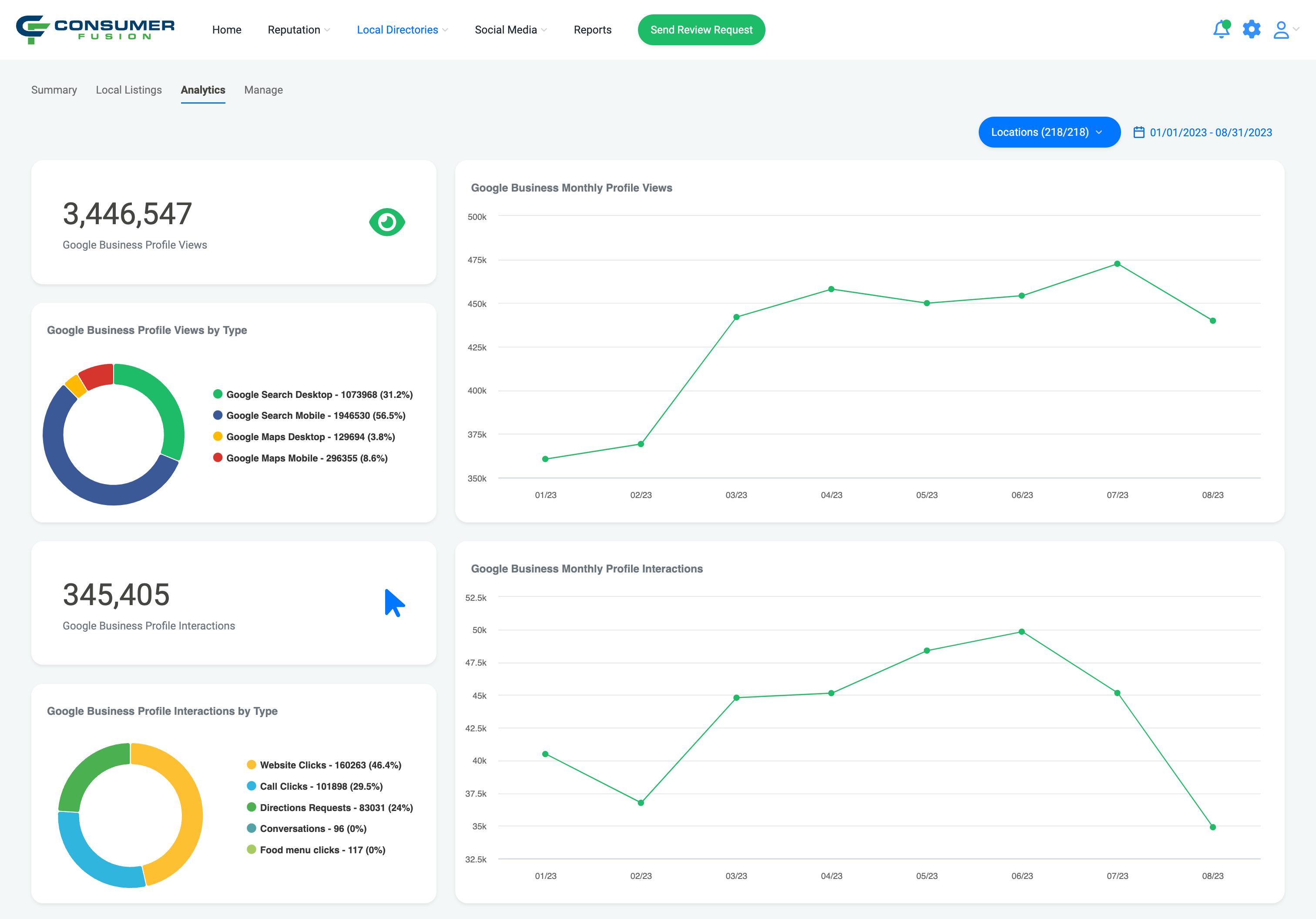
Task: Click the Send Review Request button
Action: [701, 30]
